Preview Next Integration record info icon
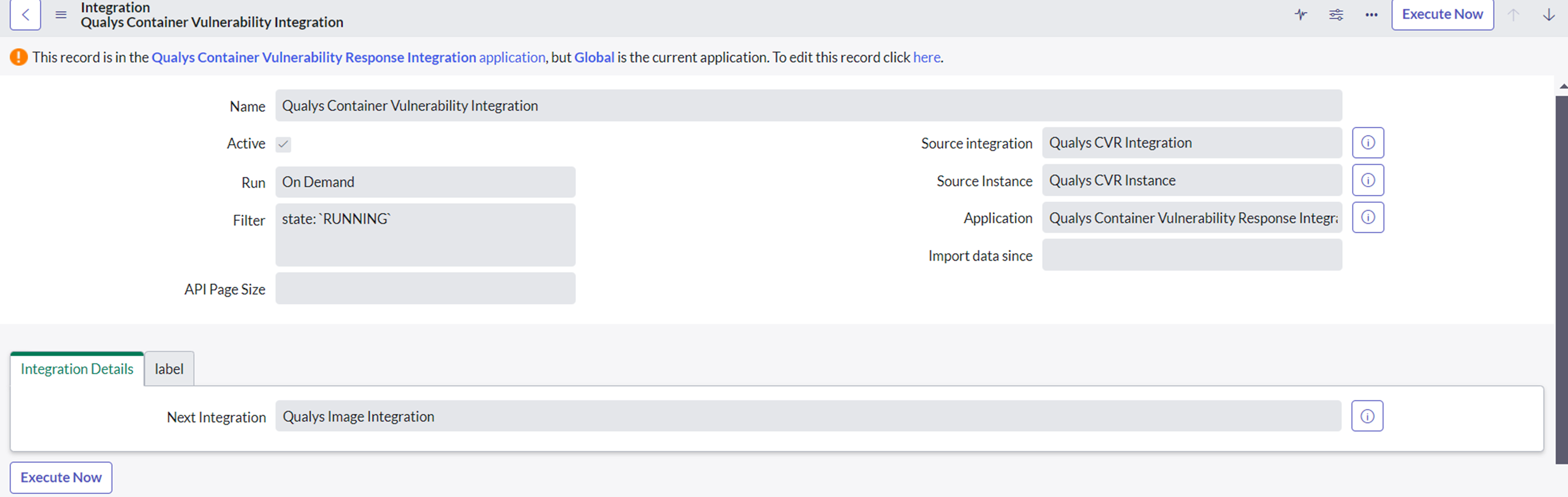The width and height of the screenshot is (1568, 497). click(x=1367, y=416)
